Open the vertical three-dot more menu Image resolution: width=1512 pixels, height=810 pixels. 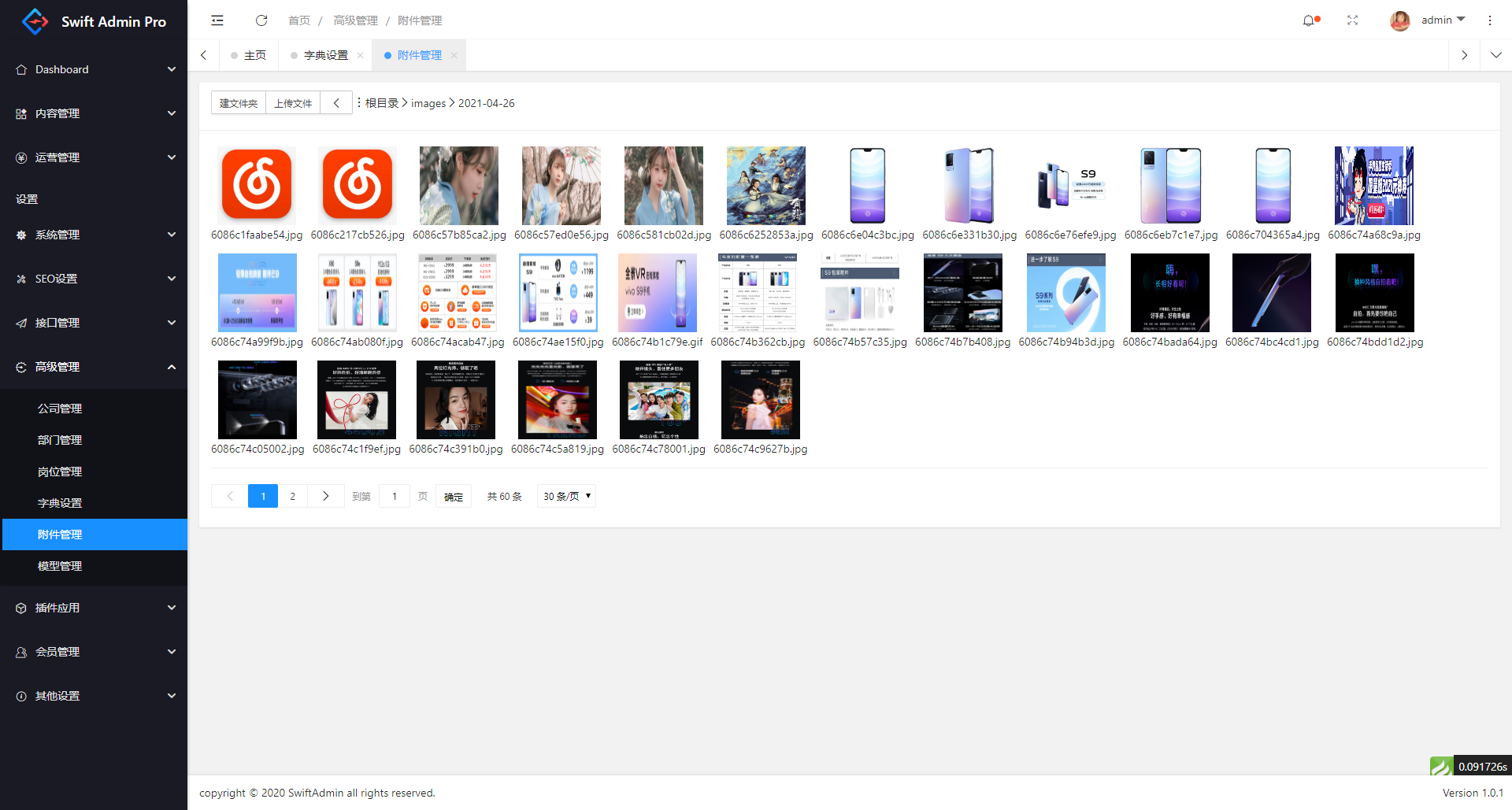(1489, 20)
